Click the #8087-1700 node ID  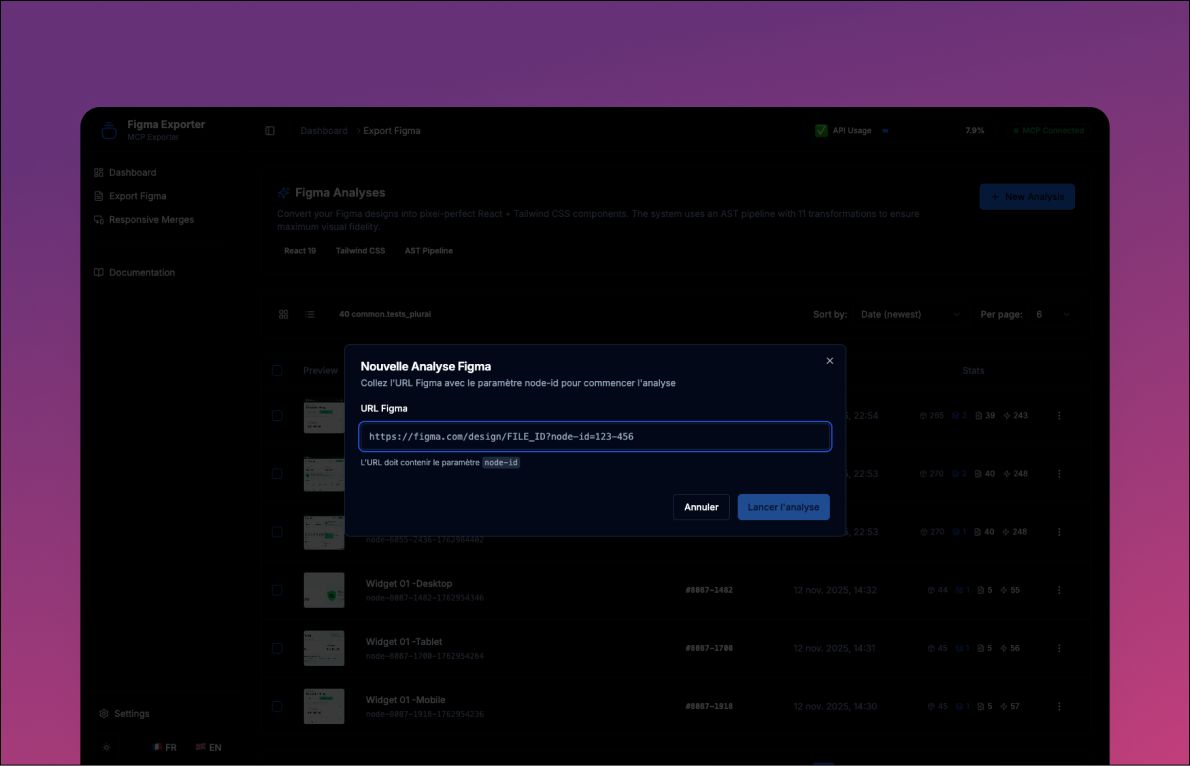pos(709,648)
